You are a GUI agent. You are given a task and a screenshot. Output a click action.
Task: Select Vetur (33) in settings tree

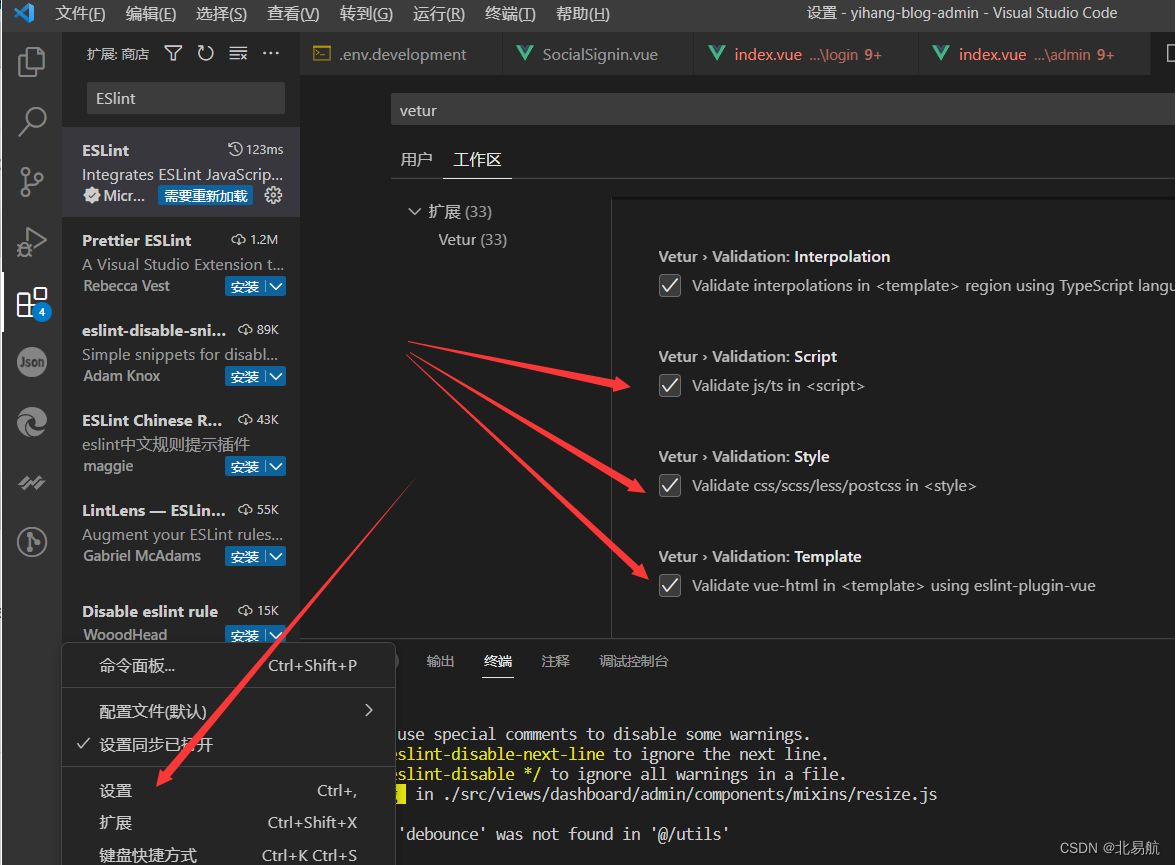(472, 240)
